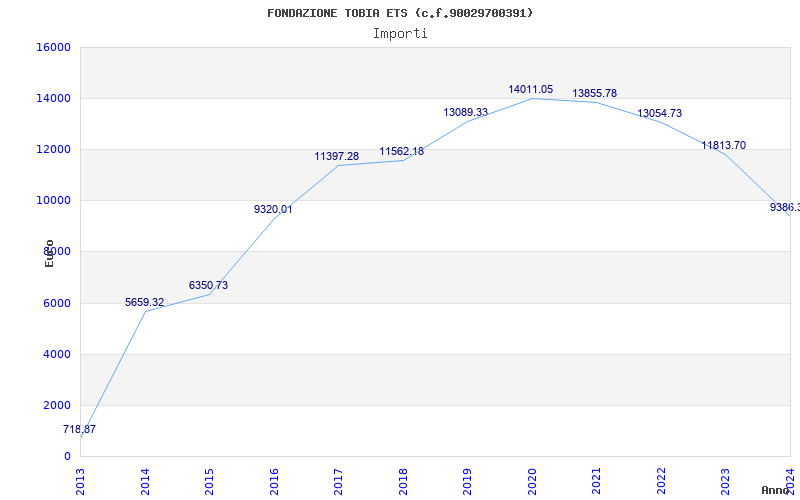Click the data label 5659.32
This screenshot has width=800, height=500.
144,303
